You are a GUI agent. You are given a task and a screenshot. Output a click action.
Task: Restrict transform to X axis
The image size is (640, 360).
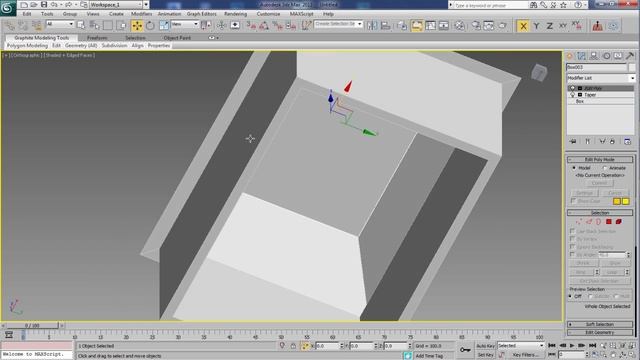[523, 26]
